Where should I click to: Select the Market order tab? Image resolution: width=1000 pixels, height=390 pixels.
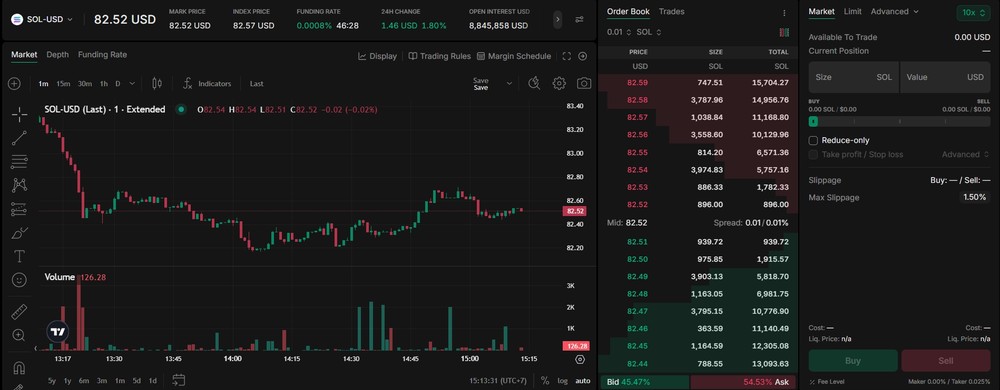(x=821, y=11)
